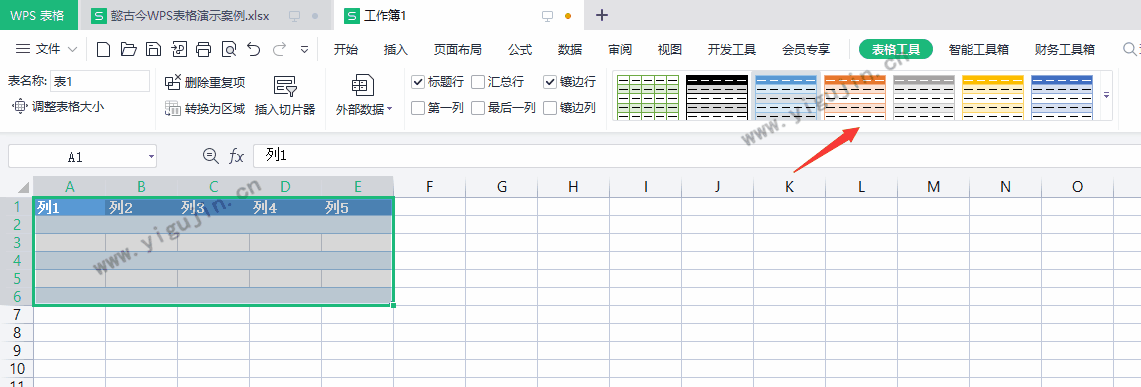
Task: Open print preview magnifier icon
Action: click(x=229, y=49)
